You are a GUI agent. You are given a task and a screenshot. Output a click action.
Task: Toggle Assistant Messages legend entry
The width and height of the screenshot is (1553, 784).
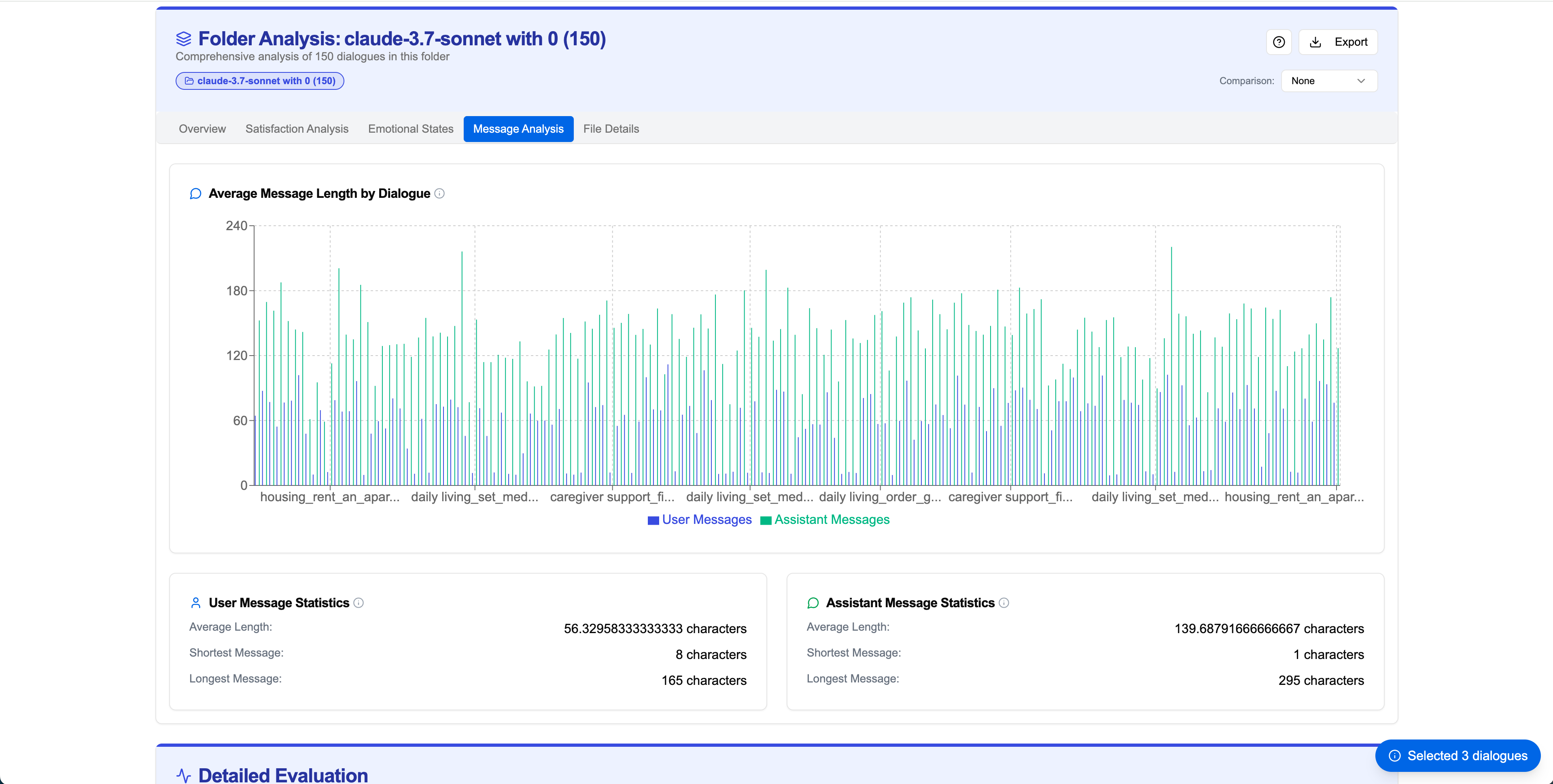tap(825, 519)
